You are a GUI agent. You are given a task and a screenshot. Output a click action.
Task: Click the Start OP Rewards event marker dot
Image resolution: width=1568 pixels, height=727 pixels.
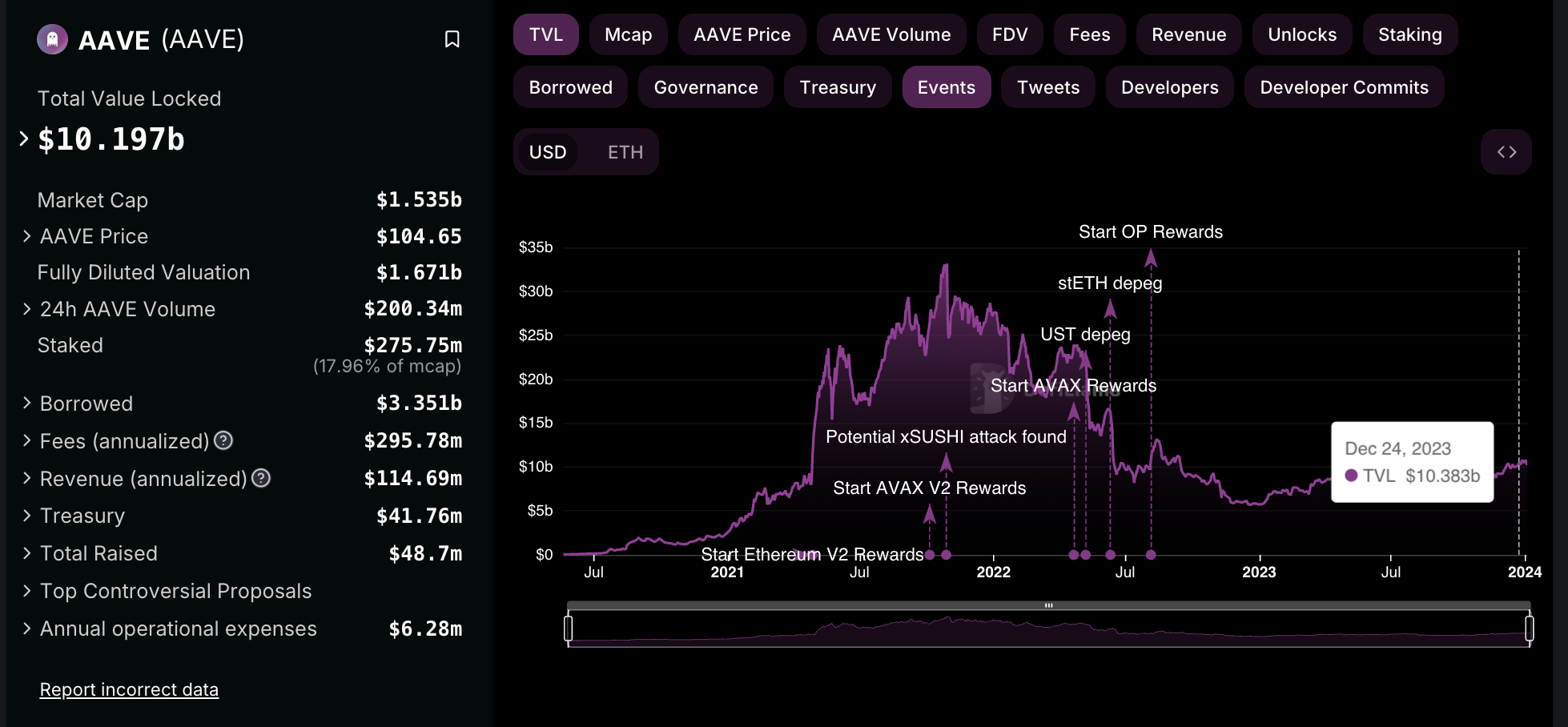[1151, 555]
